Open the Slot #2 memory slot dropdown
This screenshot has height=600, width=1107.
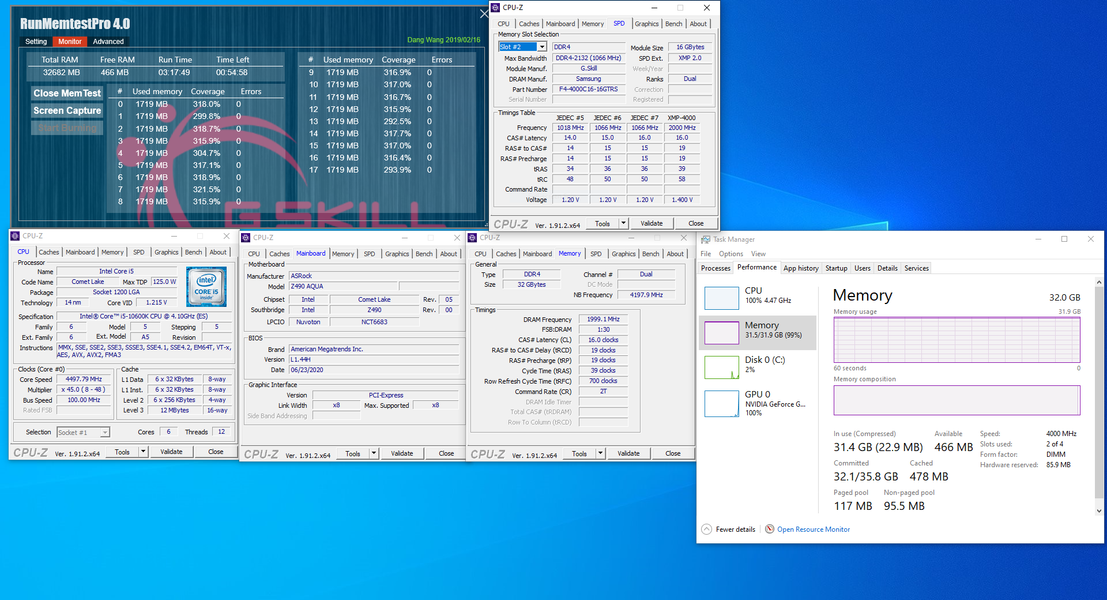[x=523, y=47]
